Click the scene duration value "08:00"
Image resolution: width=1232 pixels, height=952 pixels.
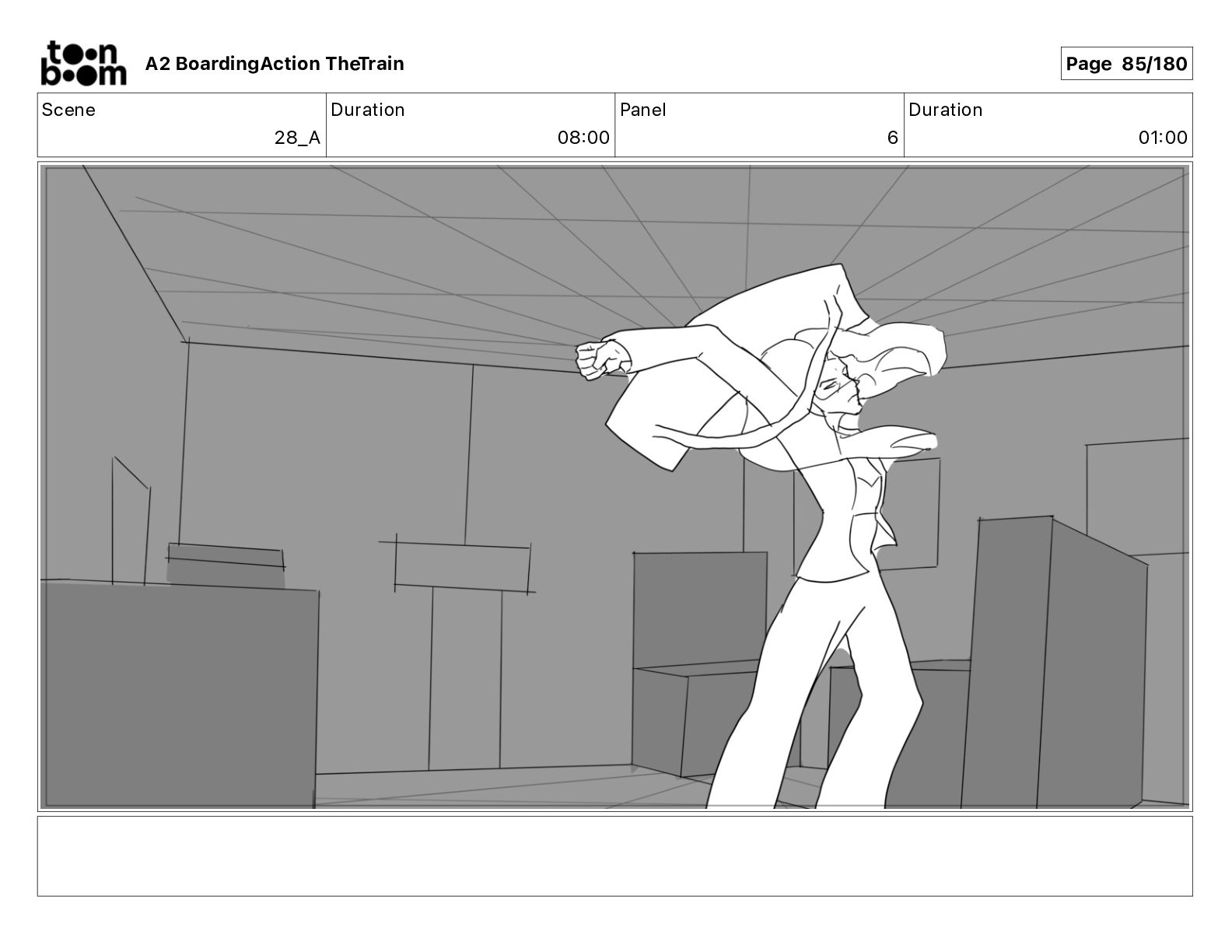pos(583,138)
